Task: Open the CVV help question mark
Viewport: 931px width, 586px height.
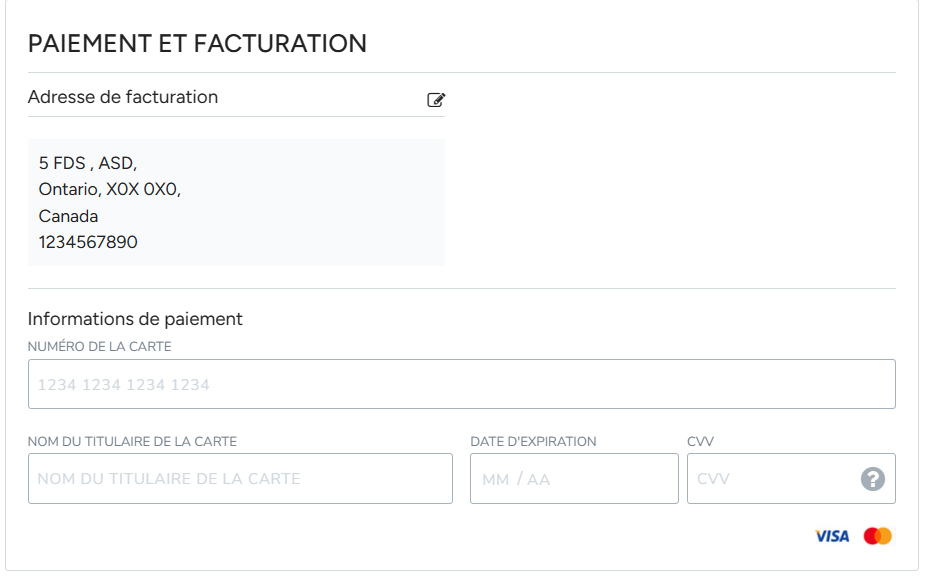Action: point(873,479)
